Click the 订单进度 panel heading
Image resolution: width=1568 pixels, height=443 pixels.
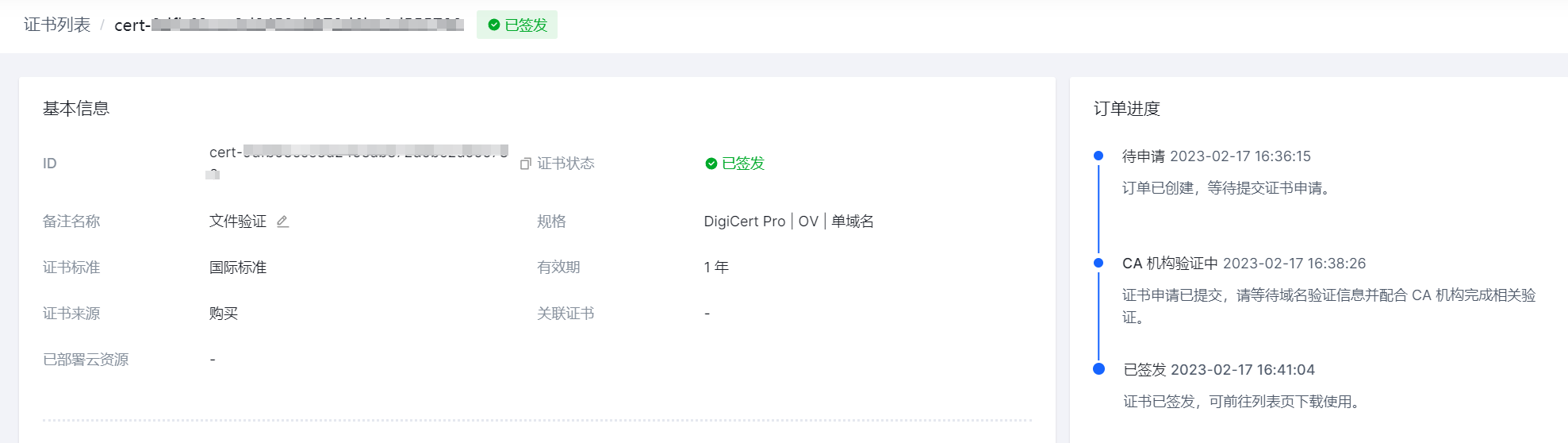[x=1127, y=109]
